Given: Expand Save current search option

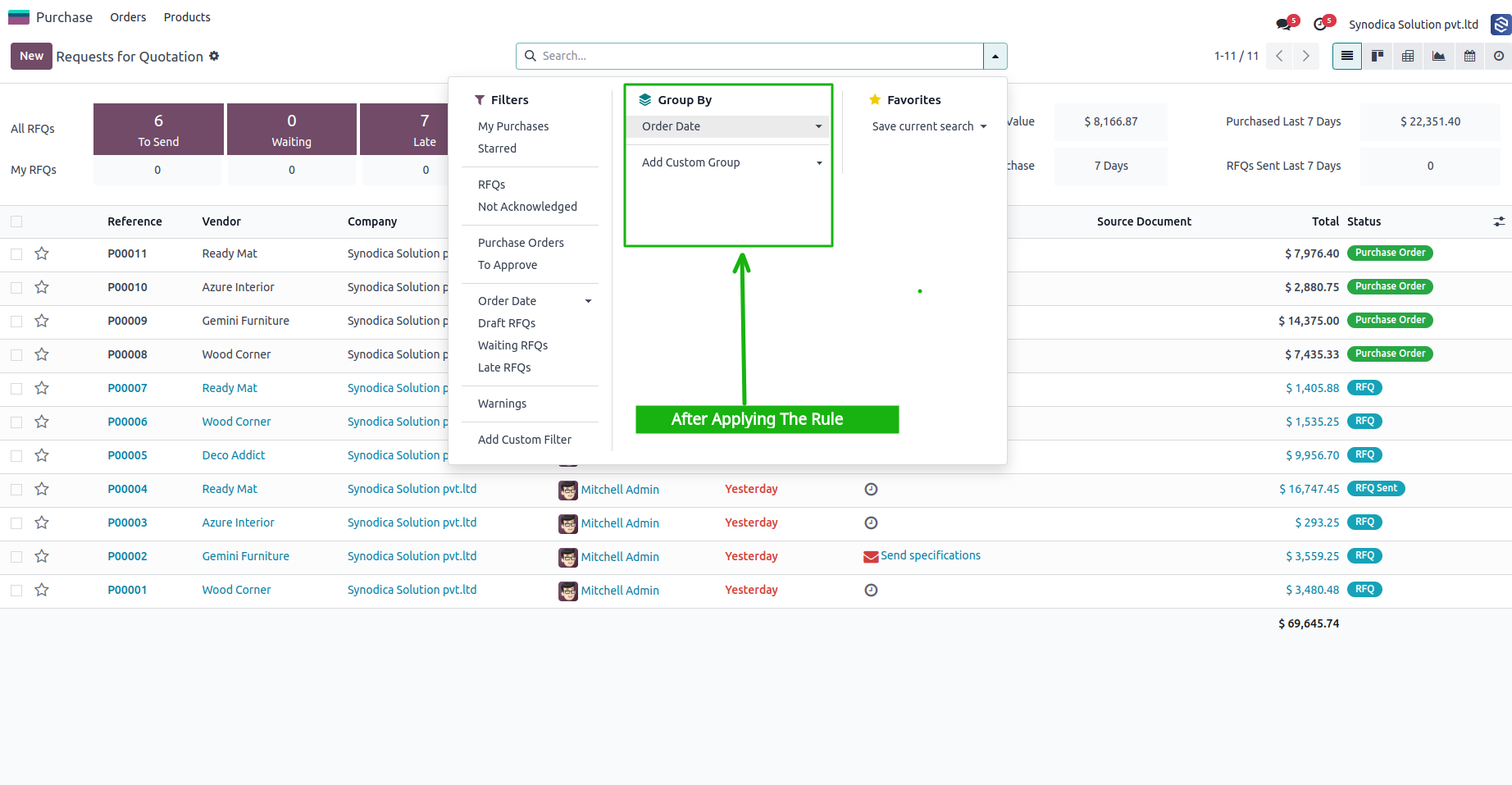Looking at the screenshot, I should point(929,126).
